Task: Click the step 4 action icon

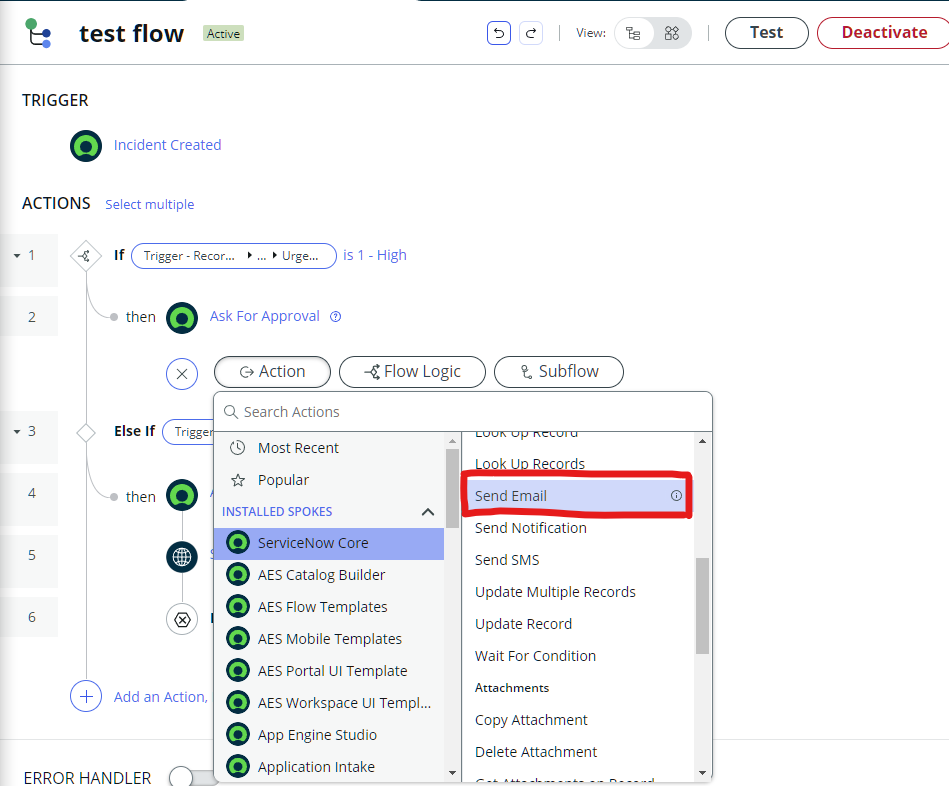Action: pos(182,496)
